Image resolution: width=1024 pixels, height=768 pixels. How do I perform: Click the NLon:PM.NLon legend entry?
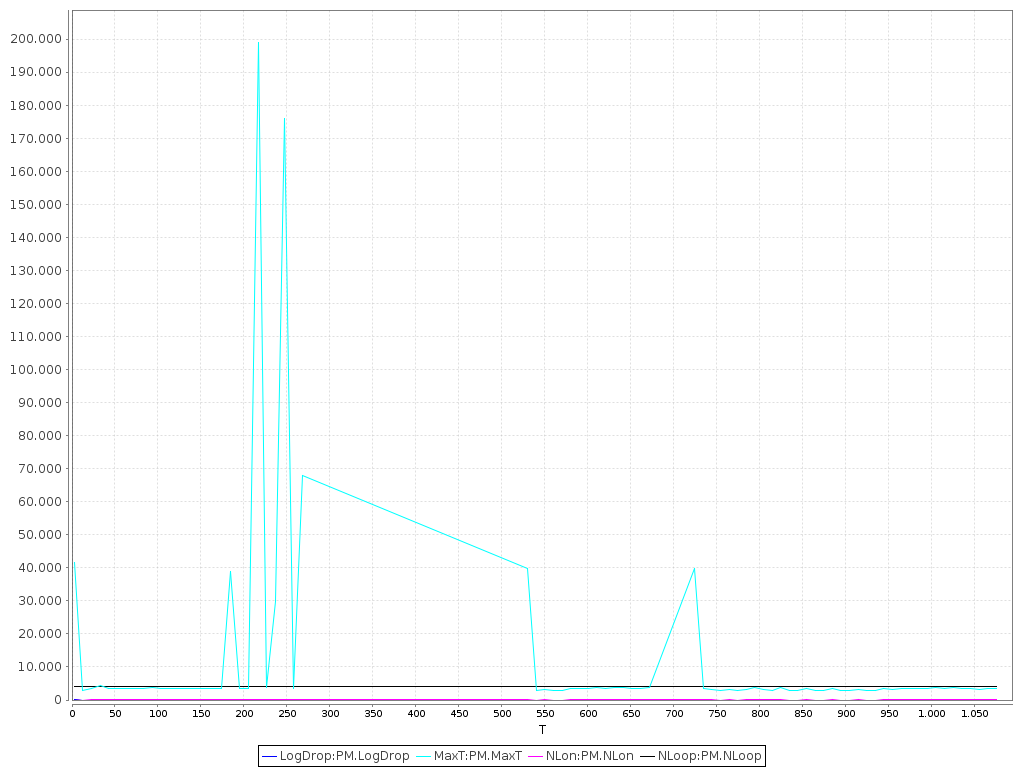(581, 756)
